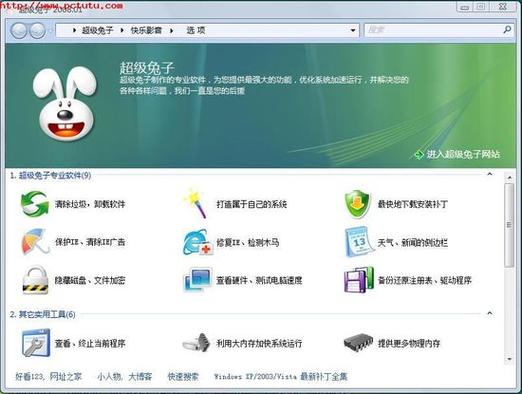Launch the memory chip 提供更多物理内存 icon
522x394 pixels.
click(x=358, y=342)
